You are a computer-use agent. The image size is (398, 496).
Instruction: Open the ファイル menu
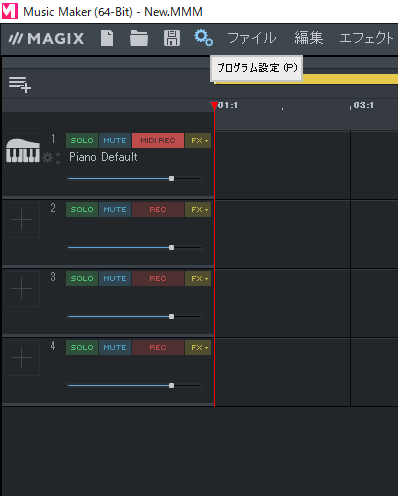tap(252, 38)
